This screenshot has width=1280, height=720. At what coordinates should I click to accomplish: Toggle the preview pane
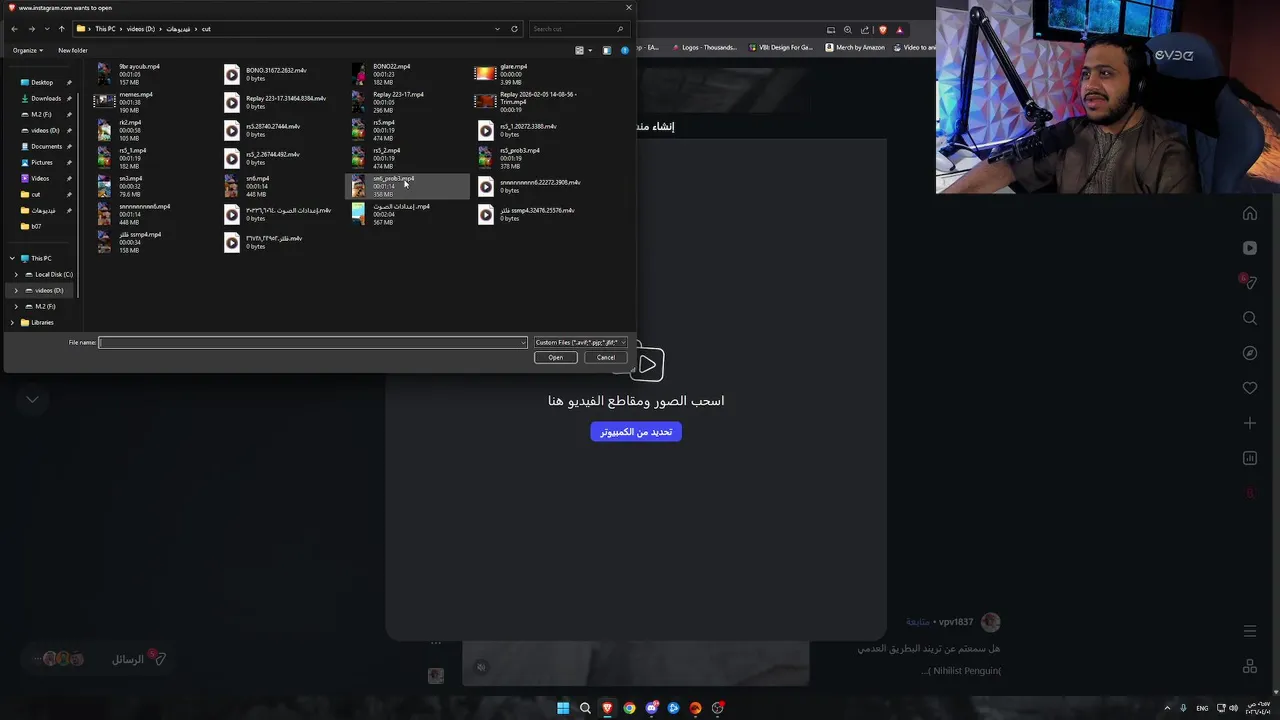coord(606,50)
